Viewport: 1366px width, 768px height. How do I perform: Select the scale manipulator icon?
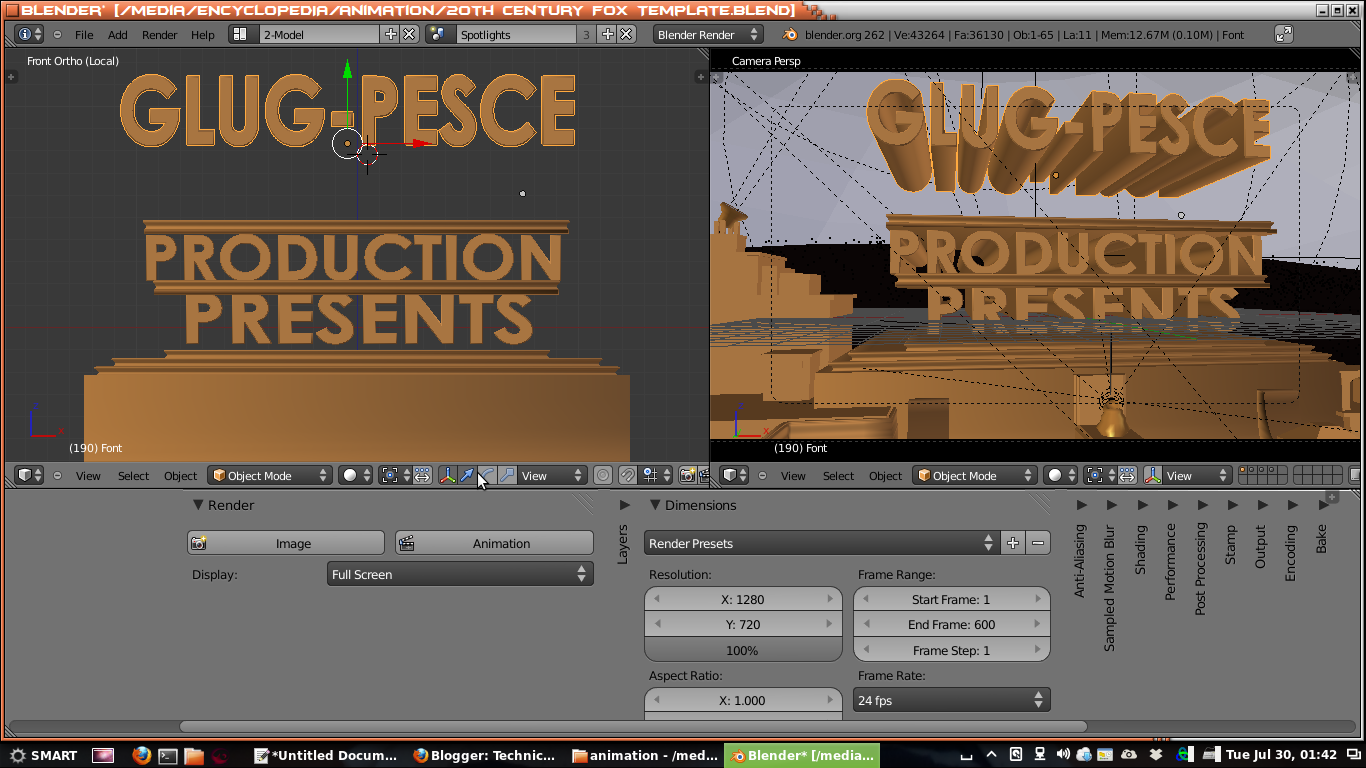pos(507,476)
